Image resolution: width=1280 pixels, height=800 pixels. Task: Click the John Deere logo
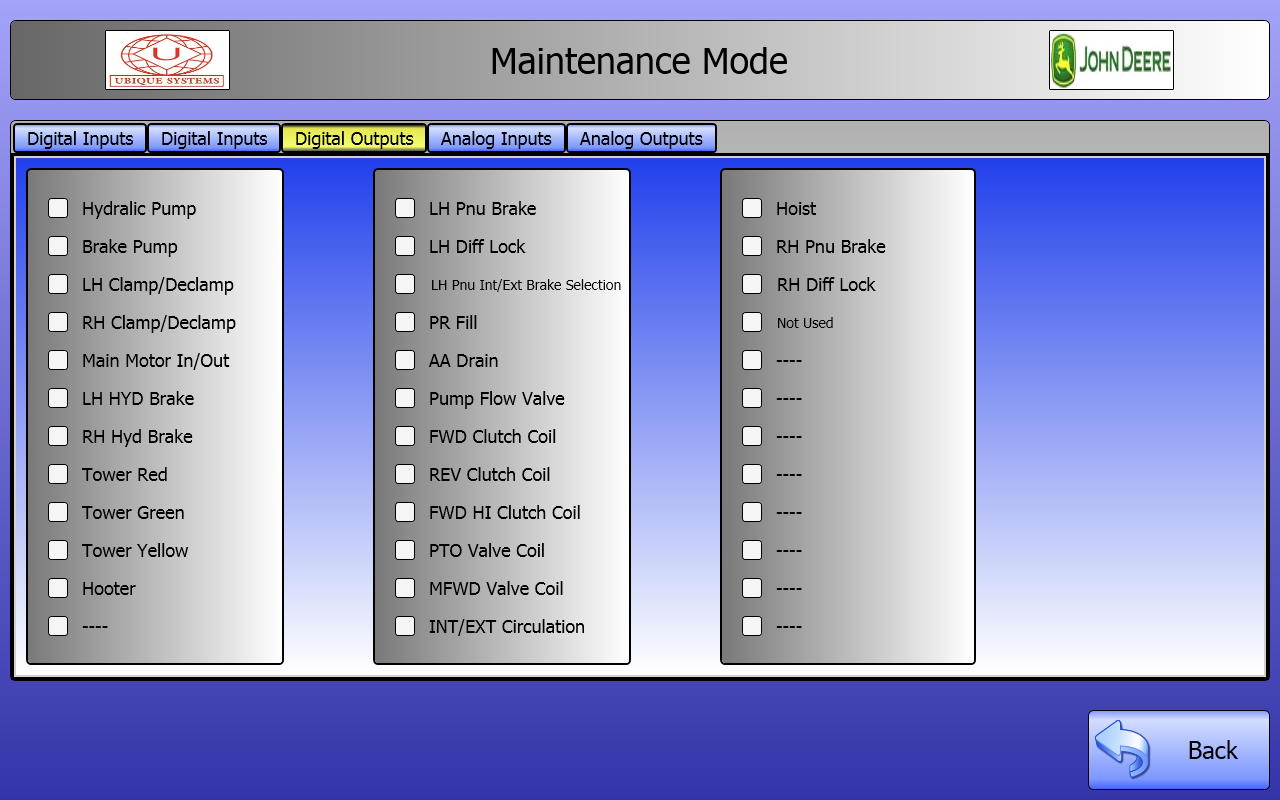1110,60
